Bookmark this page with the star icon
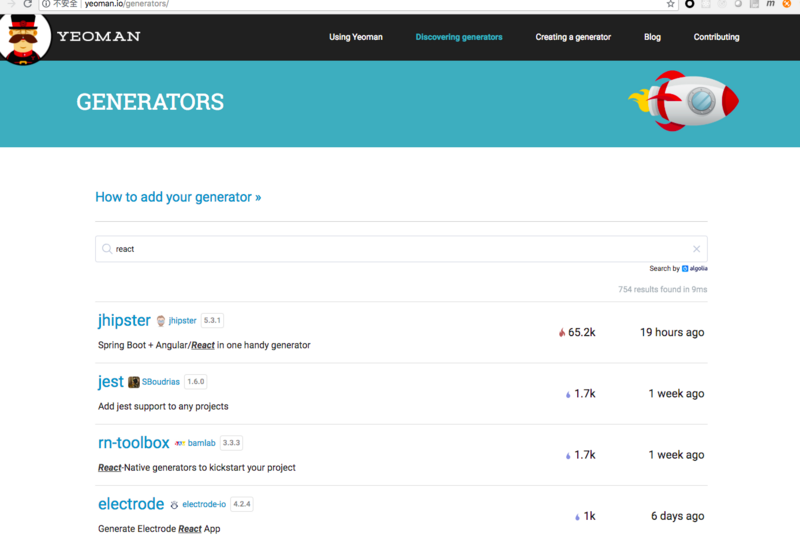The image size is (800, 536). 670,4
